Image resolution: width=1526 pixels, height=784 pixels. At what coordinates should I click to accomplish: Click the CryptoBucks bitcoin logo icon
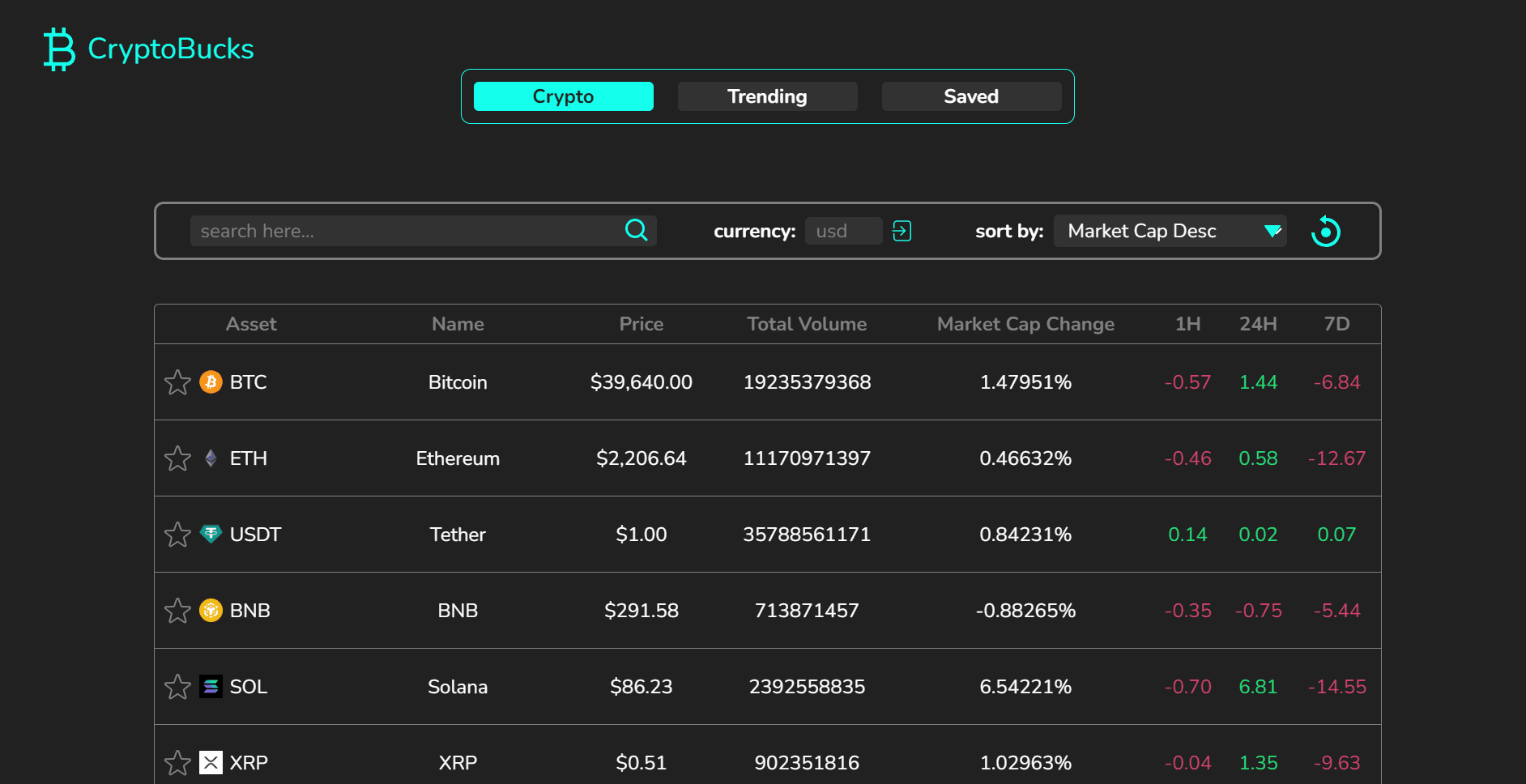point(59,49)
